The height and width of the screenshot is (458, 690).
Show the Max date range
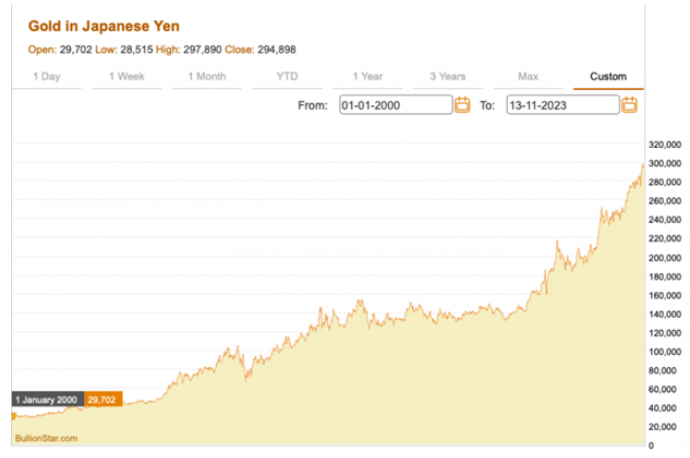coord(528,76)
